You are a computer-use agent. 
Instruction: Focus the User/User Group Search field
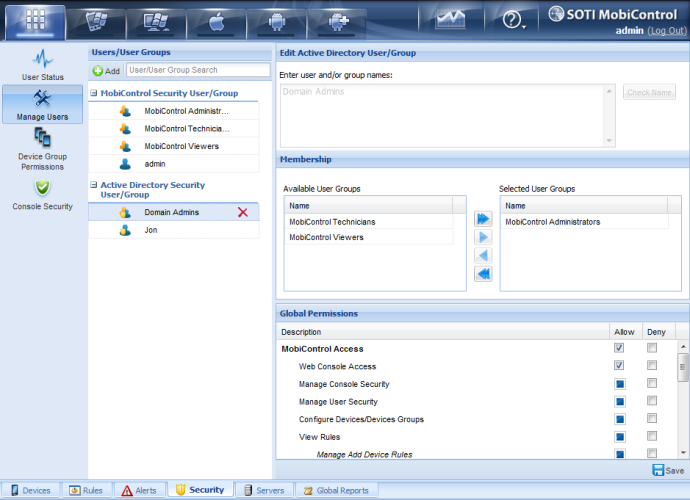pyautogui.click(x=198, y=70)
